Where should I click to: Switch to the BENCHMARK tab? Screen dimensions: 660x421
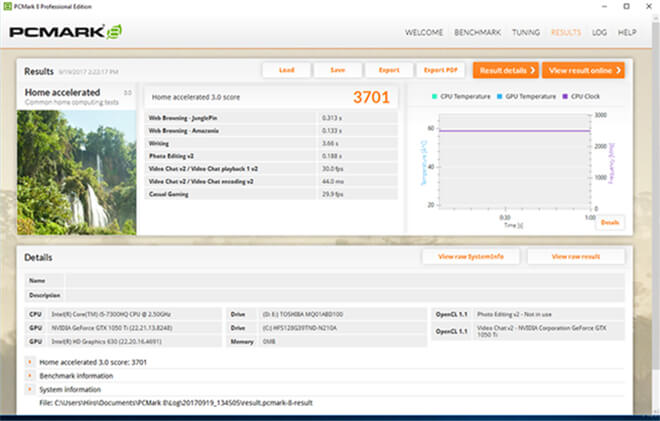pos(477,32)
